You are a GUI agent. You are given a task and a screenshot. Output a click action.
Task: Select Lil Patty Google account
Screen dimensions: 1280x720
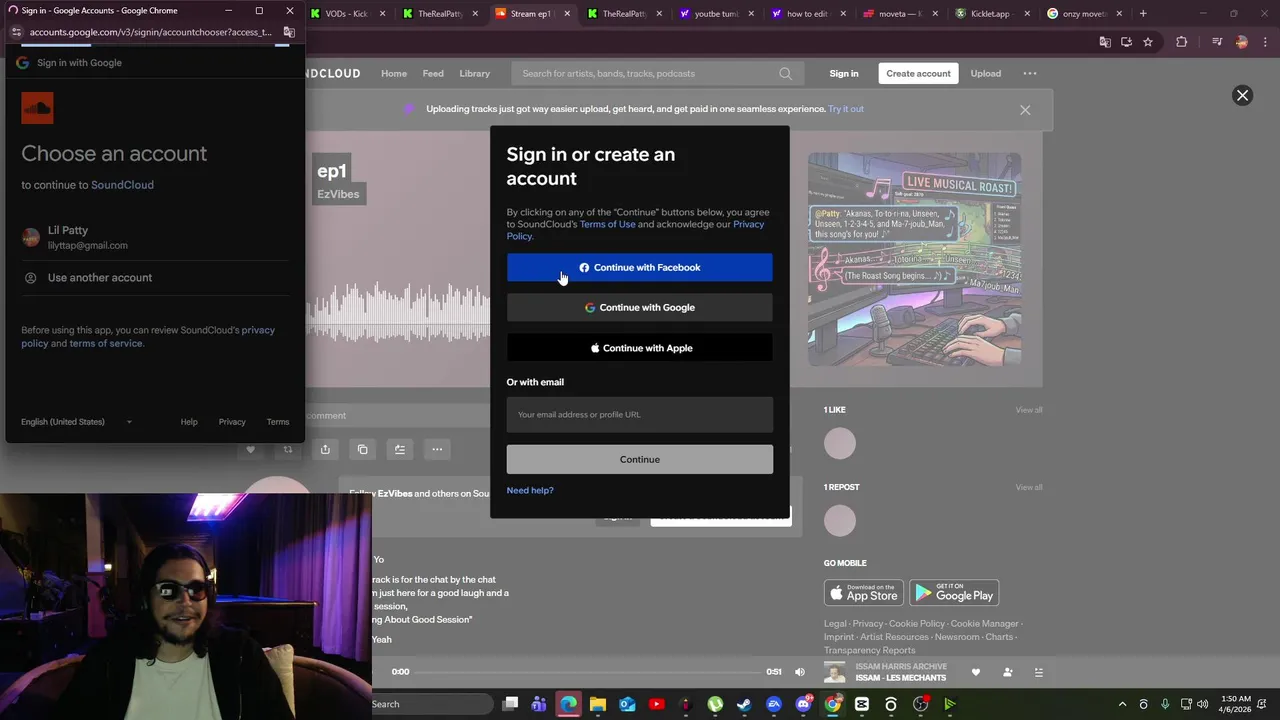pyautogui.click(x=155, y=237)
